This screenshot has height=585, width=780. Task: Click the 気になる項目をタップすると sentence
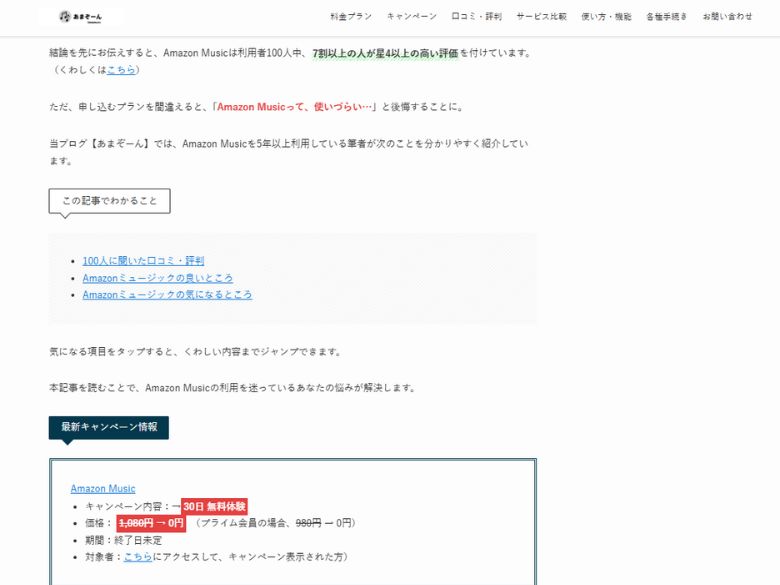pyautogui.click(x=196, y=352)
